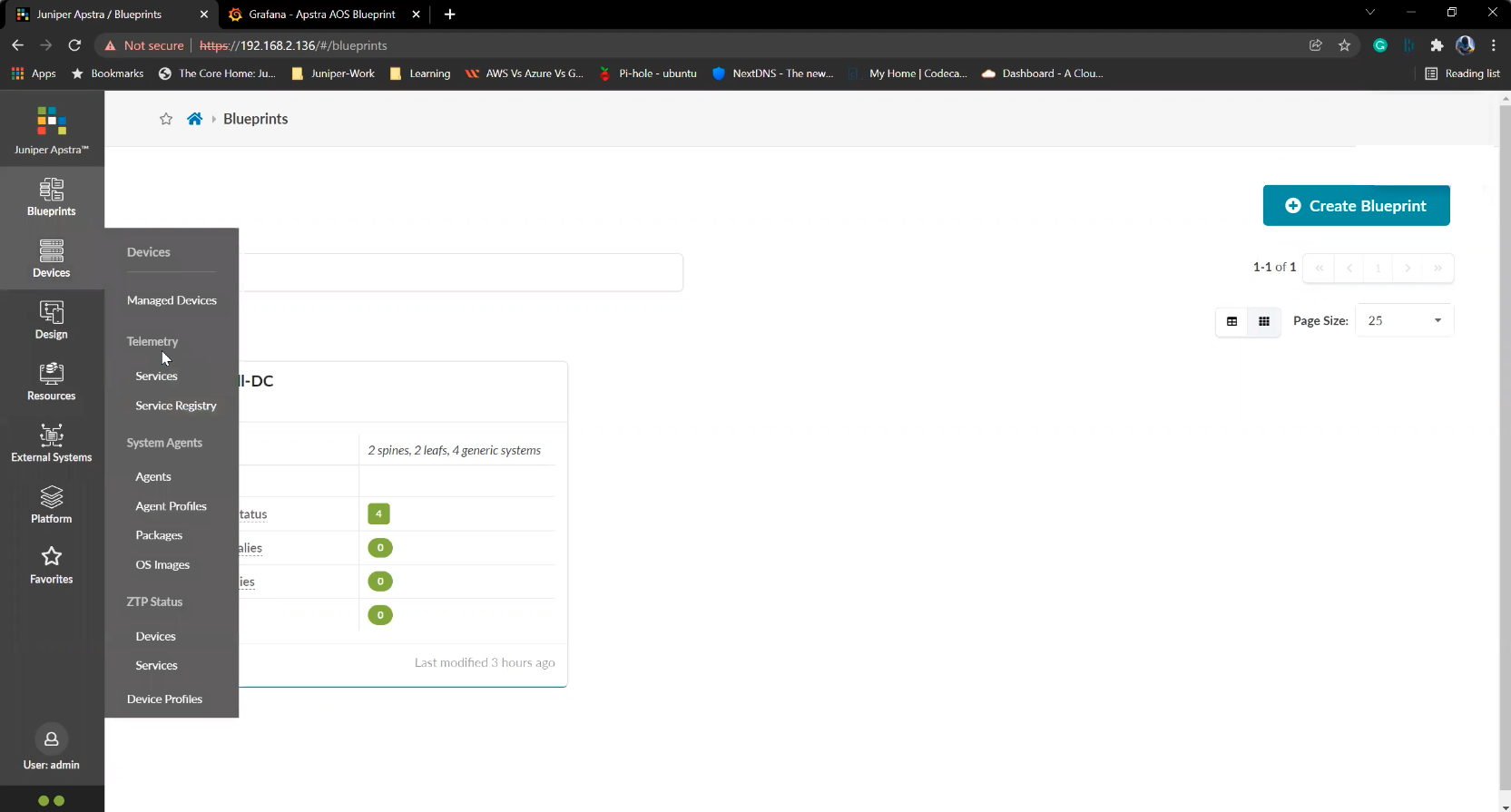Screen dimensions: 1511x812
Task: Open Devices under ZTP Status
Action: pos(155,636)
